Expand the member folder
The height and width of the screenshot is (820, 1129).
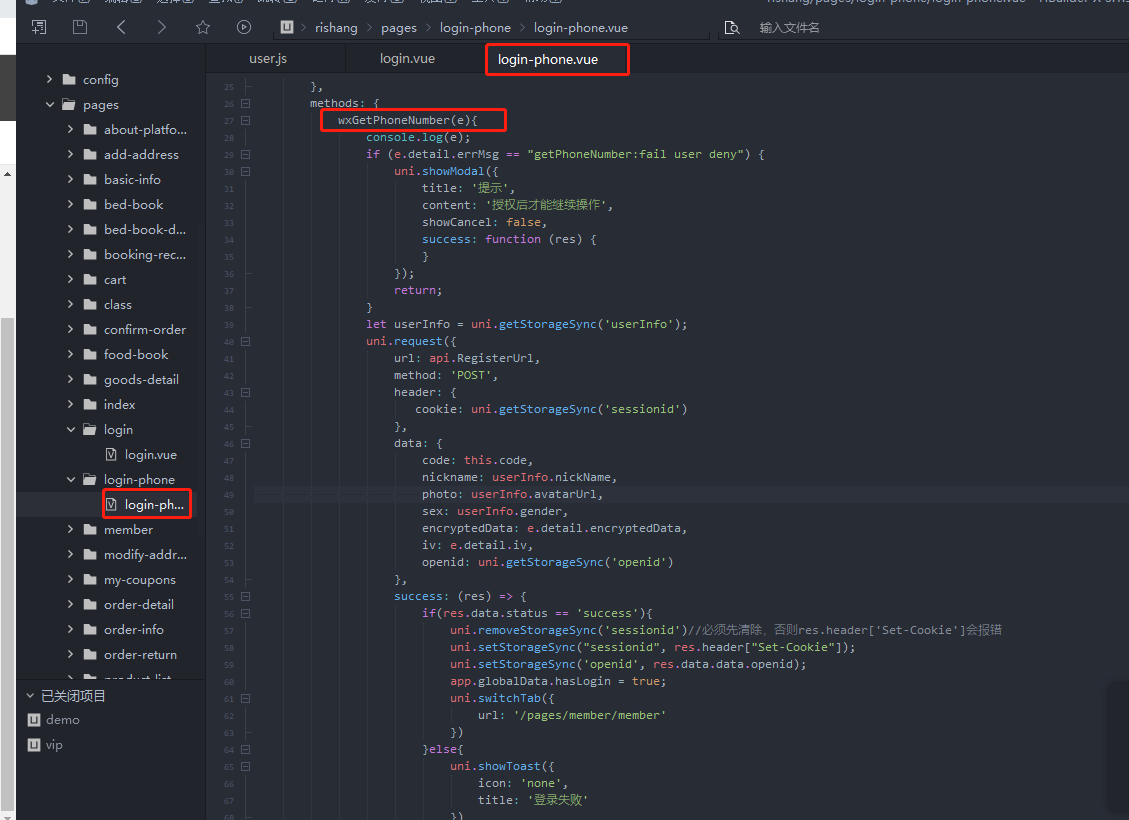click(x=71, y=529)
